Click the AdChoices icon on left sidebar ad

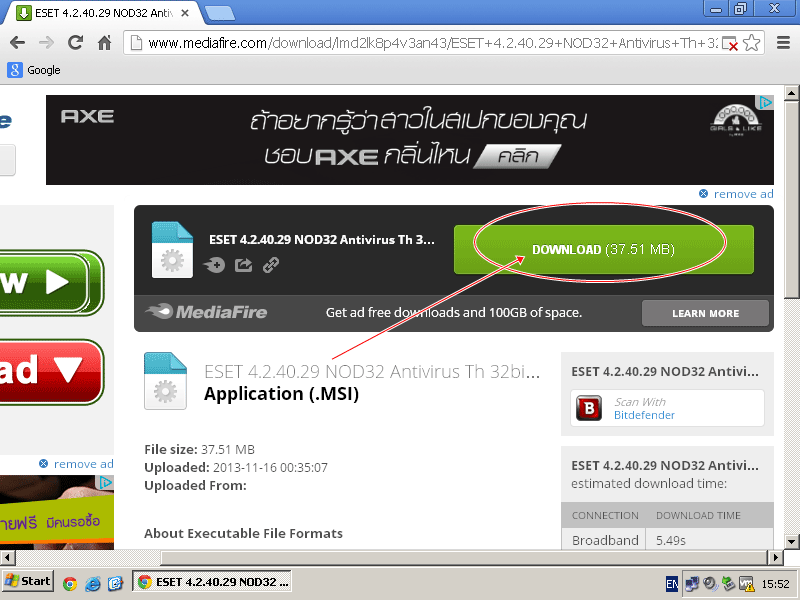106,482
